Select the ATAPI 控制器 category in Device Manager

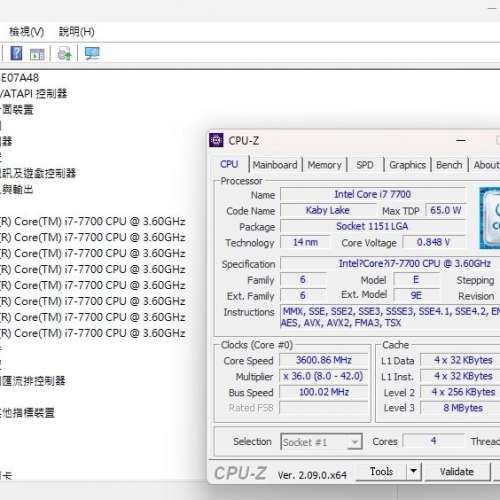(x=33, y=94)
